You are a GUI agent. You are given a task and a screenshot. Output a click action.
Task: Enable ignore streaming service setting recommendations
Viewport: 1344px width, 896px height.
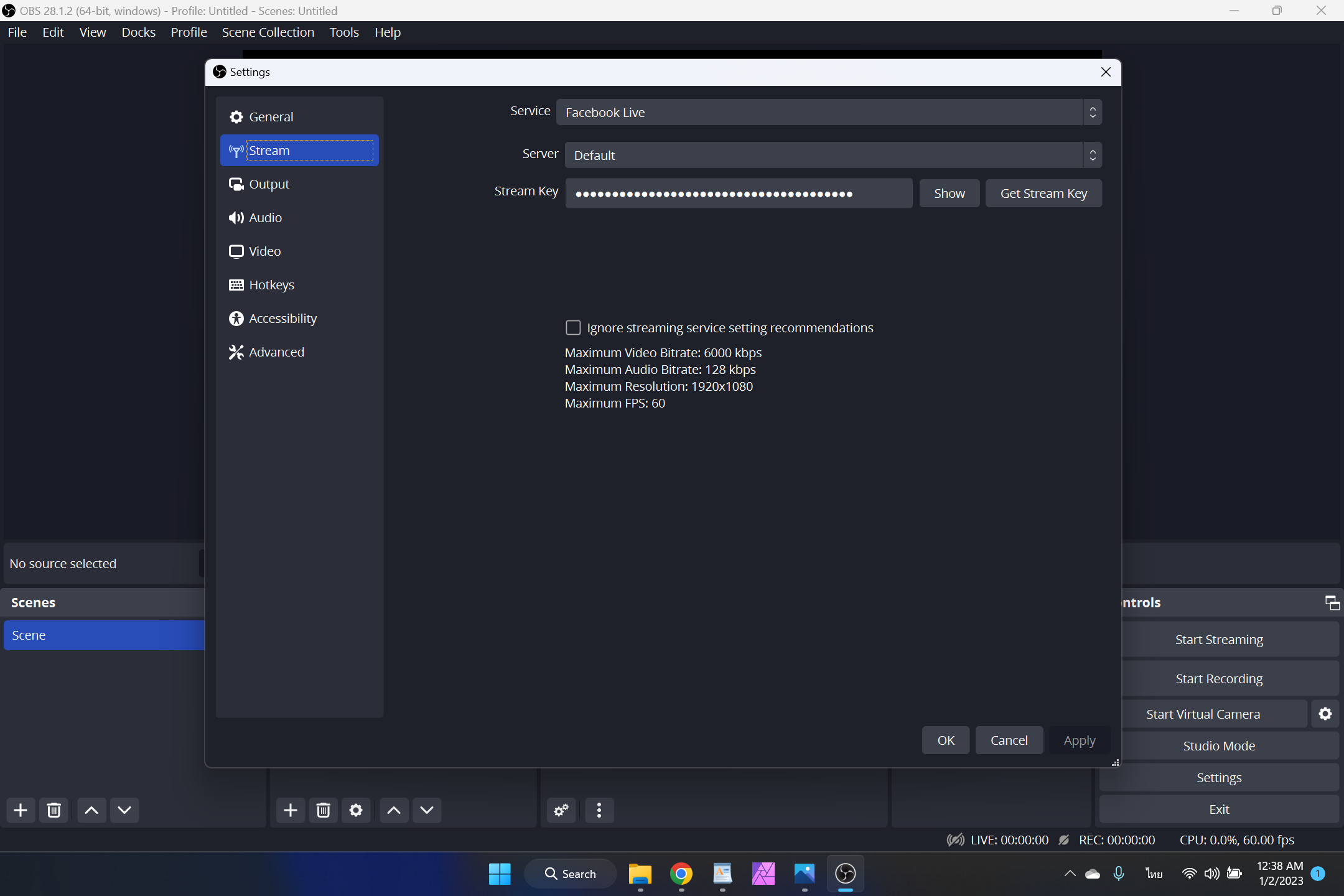pyautogui.click(x=573, y=328)
